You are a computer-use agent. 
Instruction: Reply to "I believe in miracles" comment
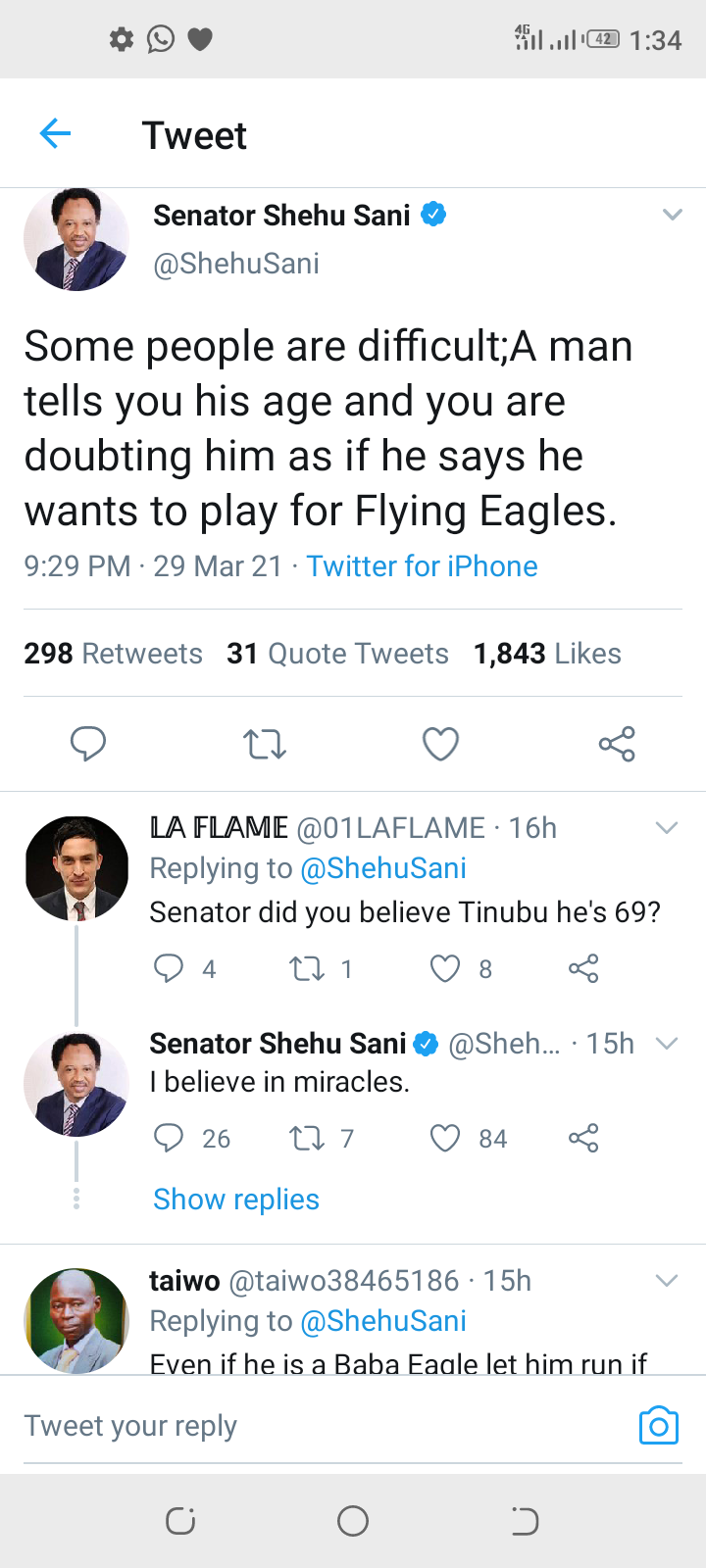point(169,1139)
